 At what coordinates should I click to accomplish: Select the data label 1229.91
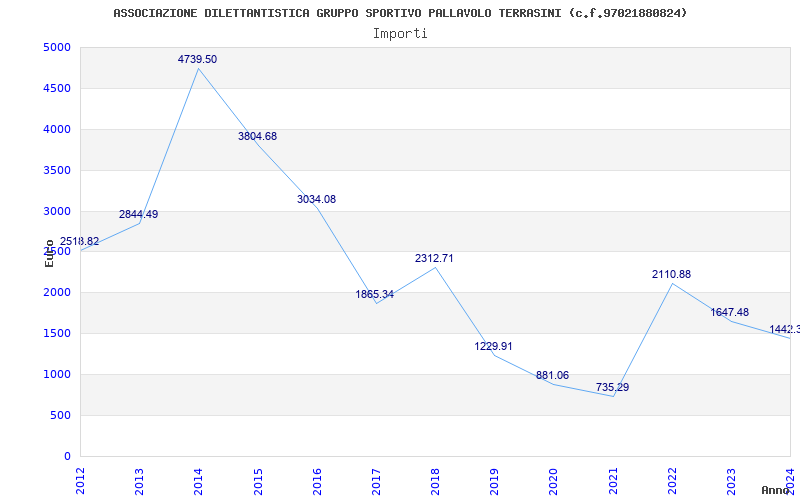[x=493, y=346]
